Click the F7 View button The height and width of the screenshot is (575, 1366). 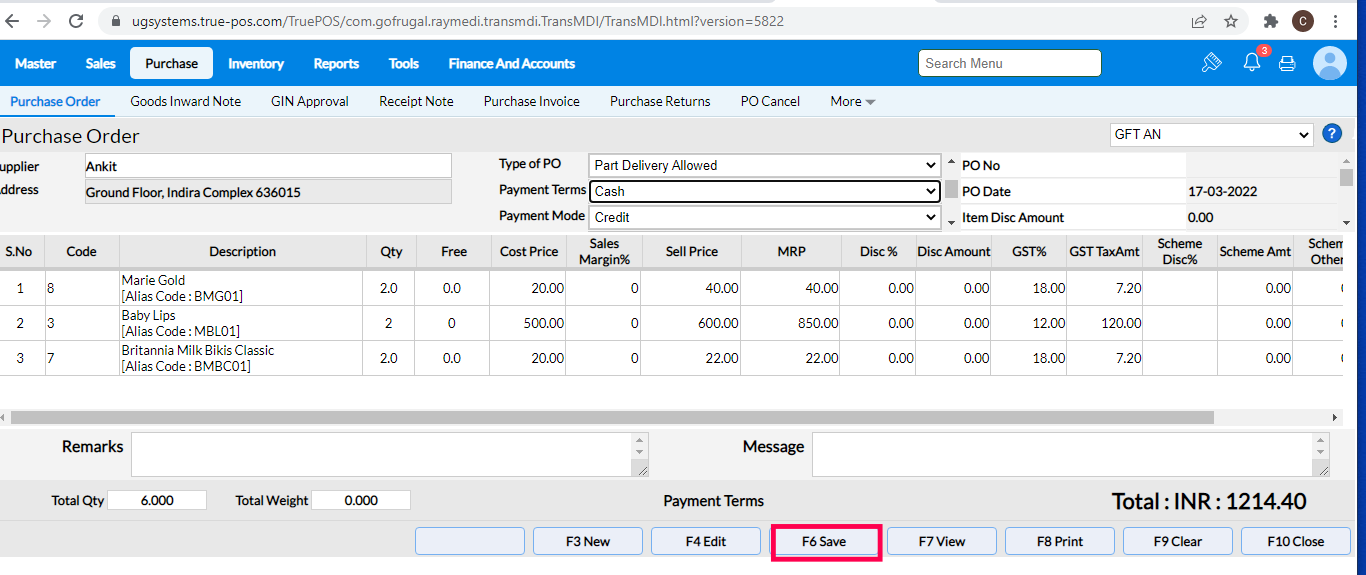click(942, 541)
